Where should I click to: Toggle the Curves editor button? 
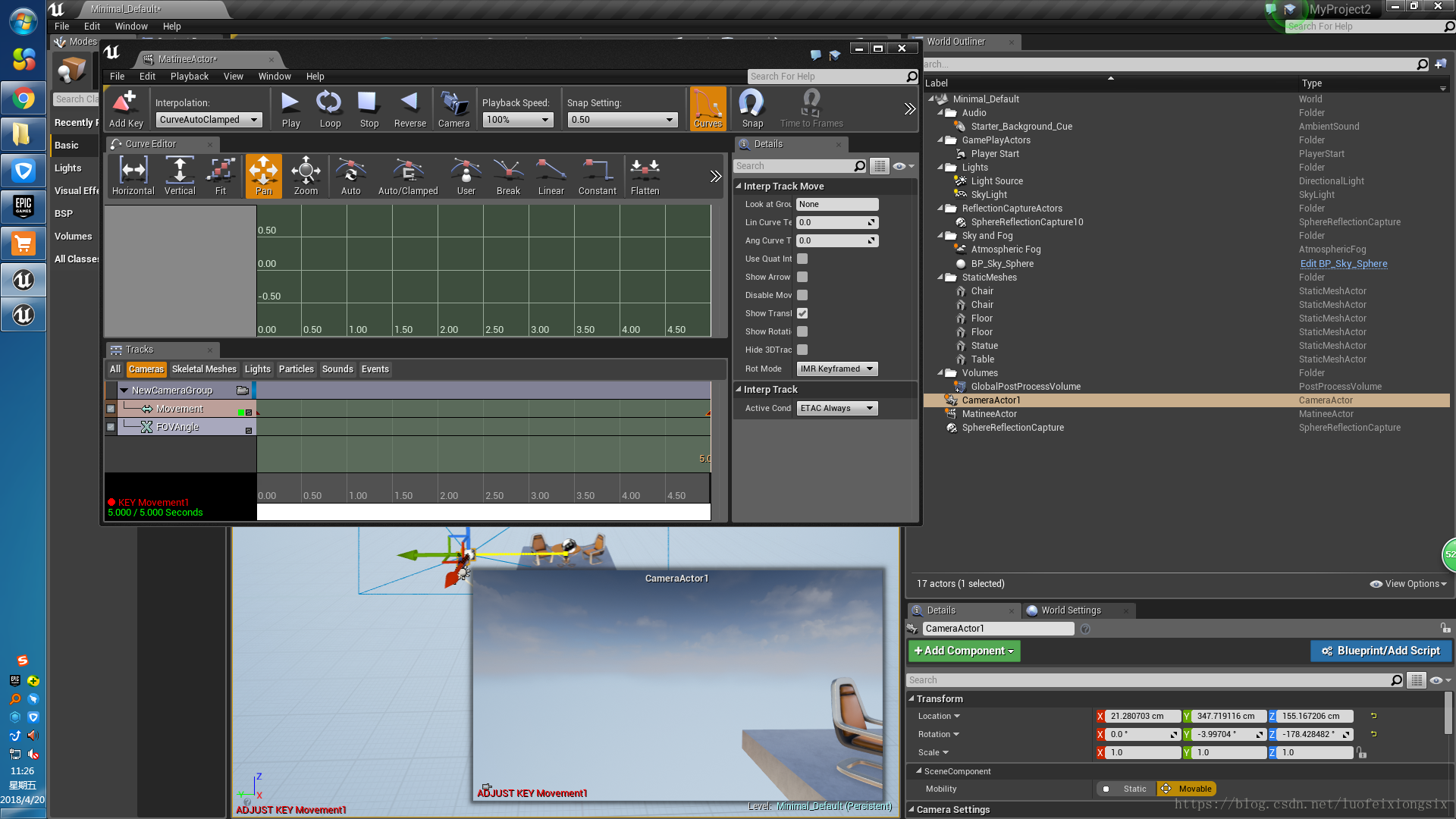708,108
